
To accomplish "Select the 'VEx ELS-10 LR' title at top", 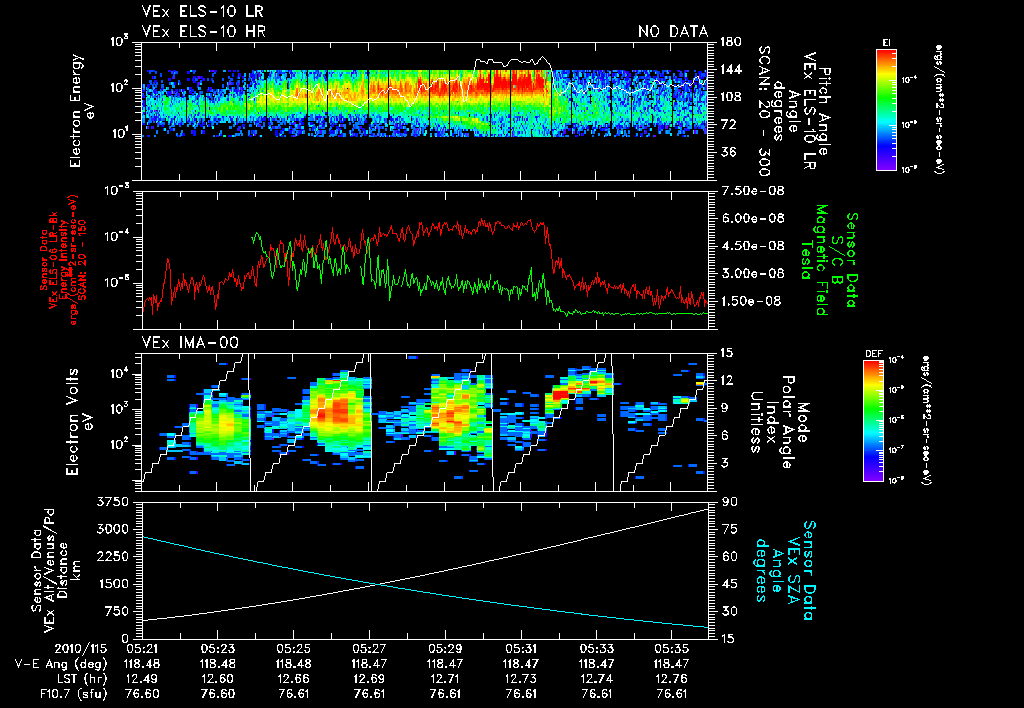I will (x=202, y=11).
